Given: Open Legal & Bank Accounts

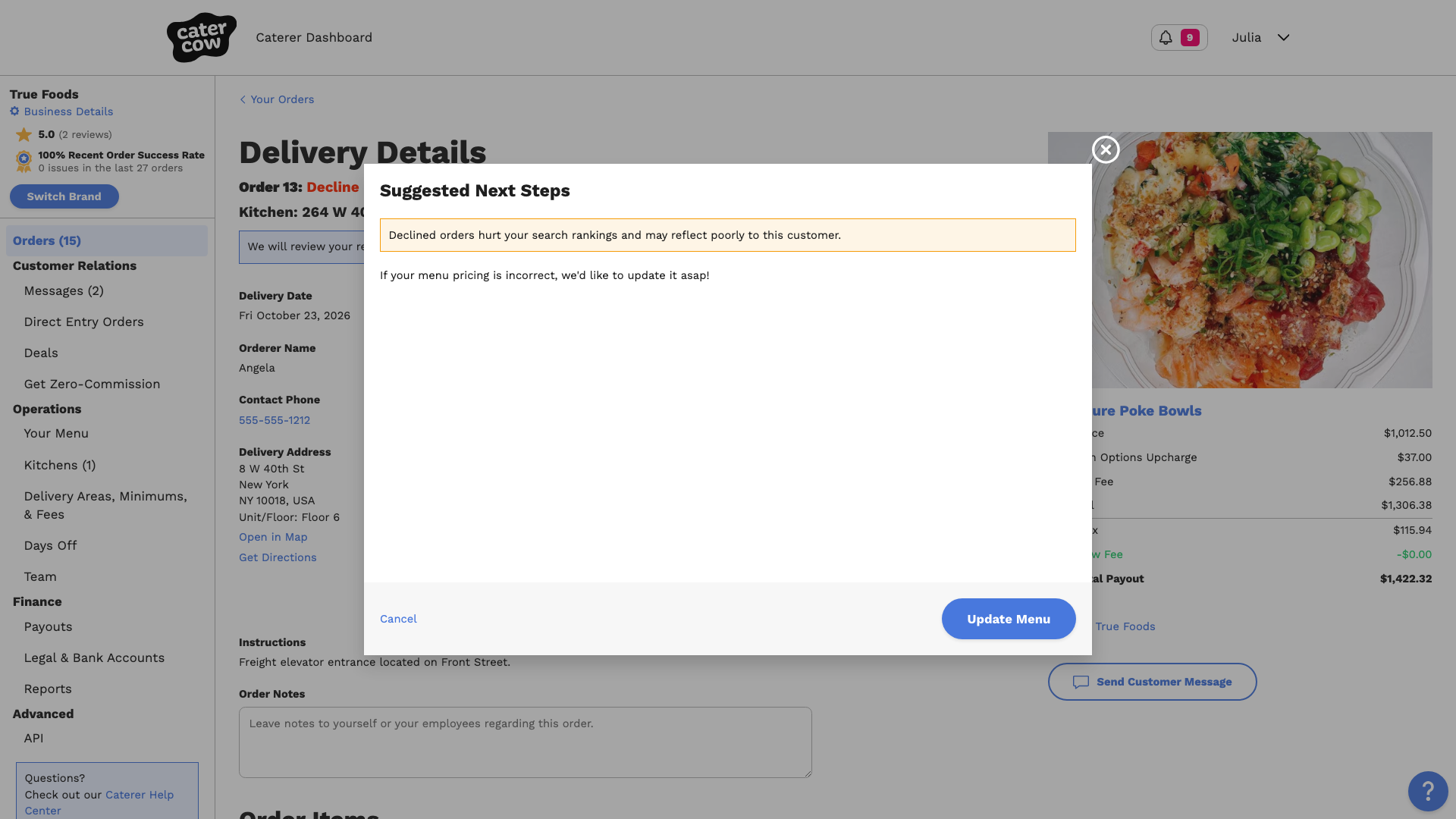Looking at the screenshot, I should pyautogui.click(x=94, y=657).
